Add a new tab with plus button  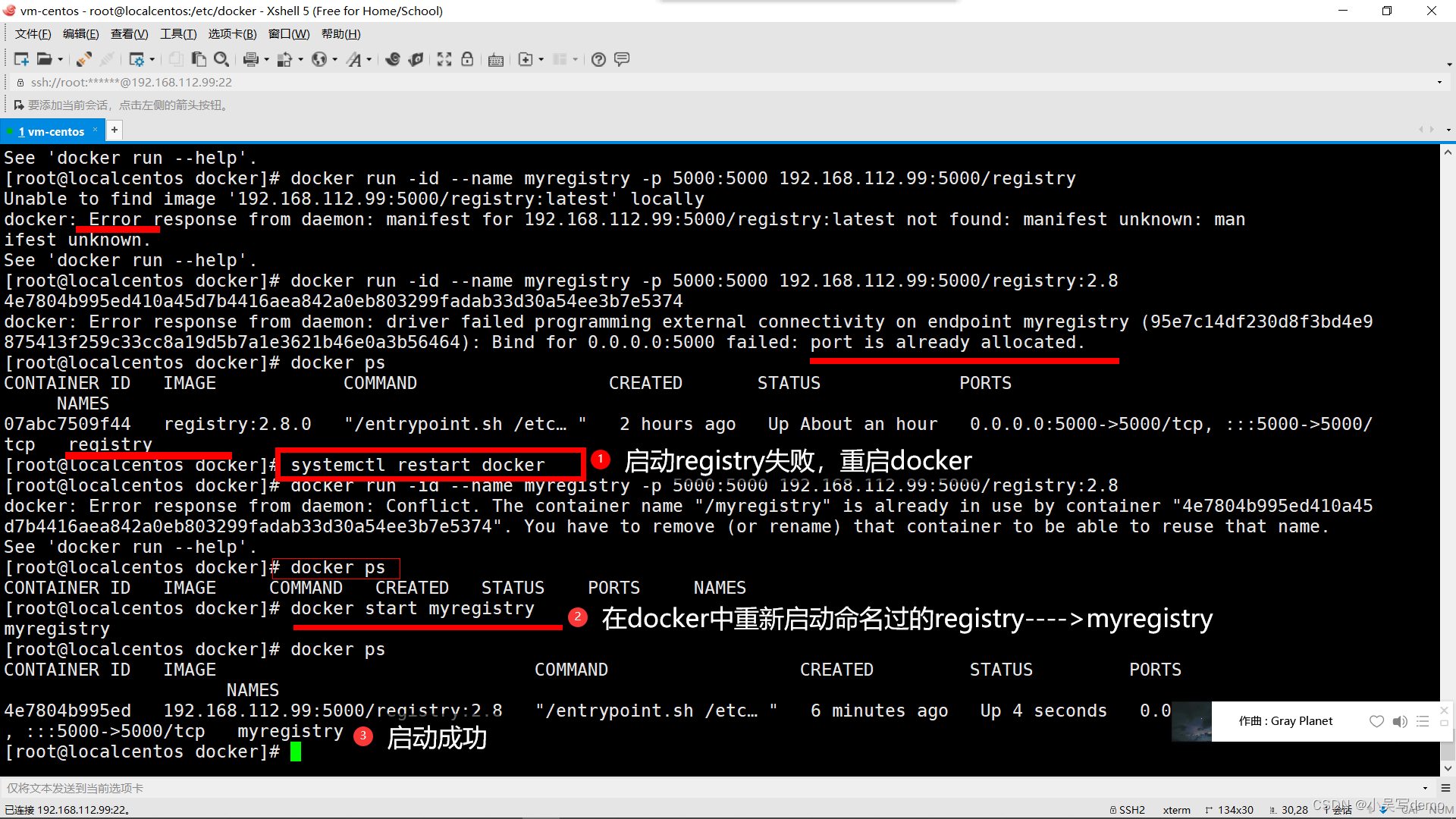[115, 130]
